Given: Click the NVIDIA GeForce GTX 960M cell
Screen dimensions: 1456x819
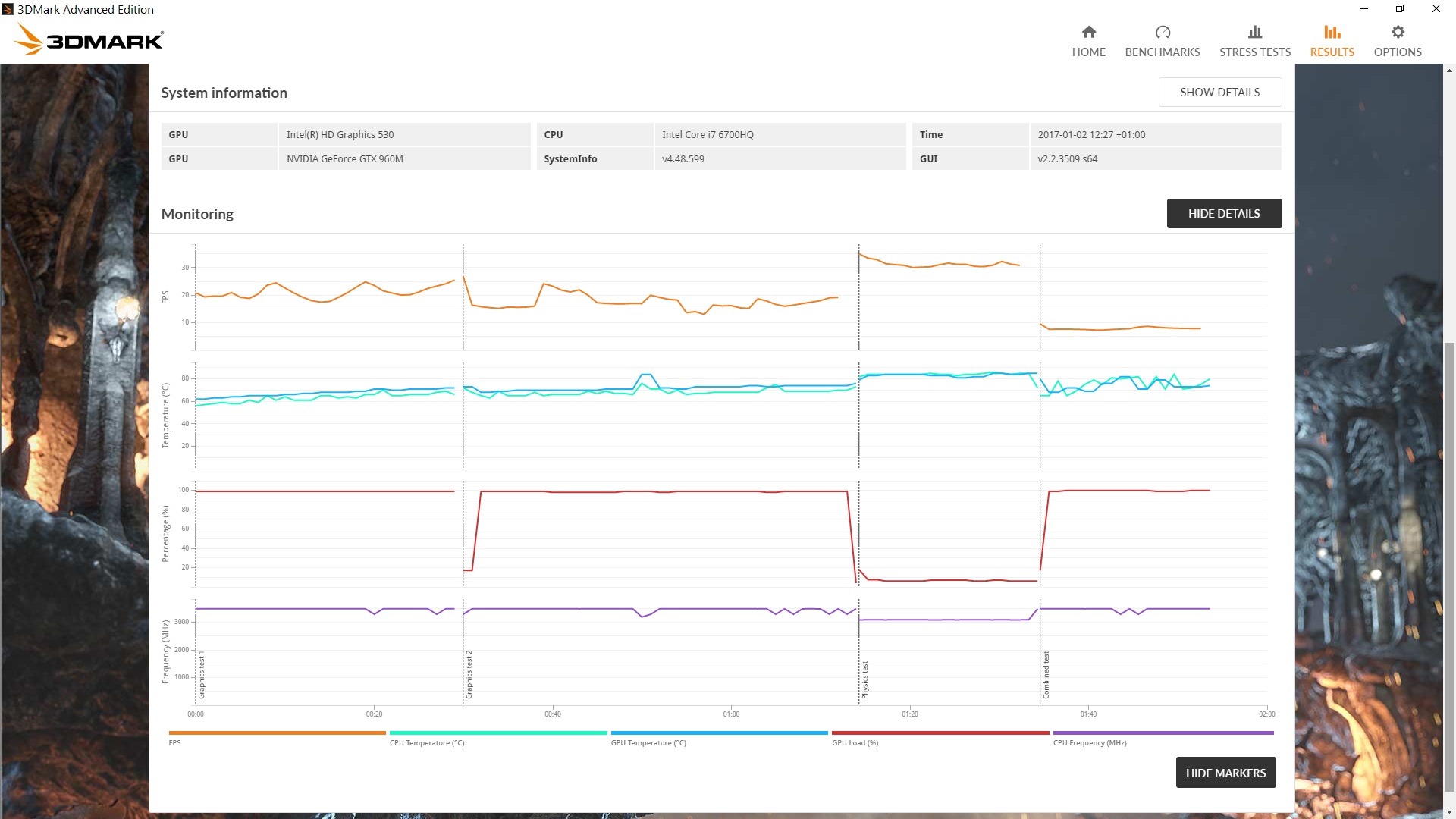Looking at the screenshot, I should (405, 158).
